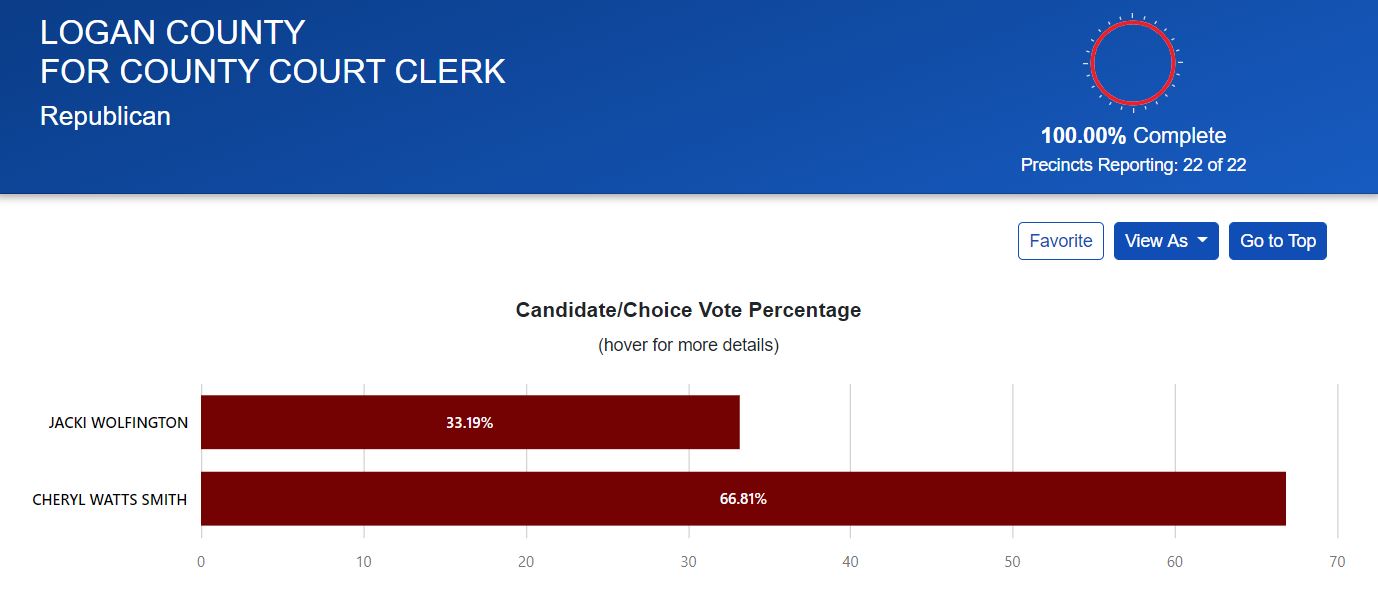The height and width of the screenshot is (606, 1378).
Task: Click the 66.81% bar value label
Action: click(x=743, y=499)
